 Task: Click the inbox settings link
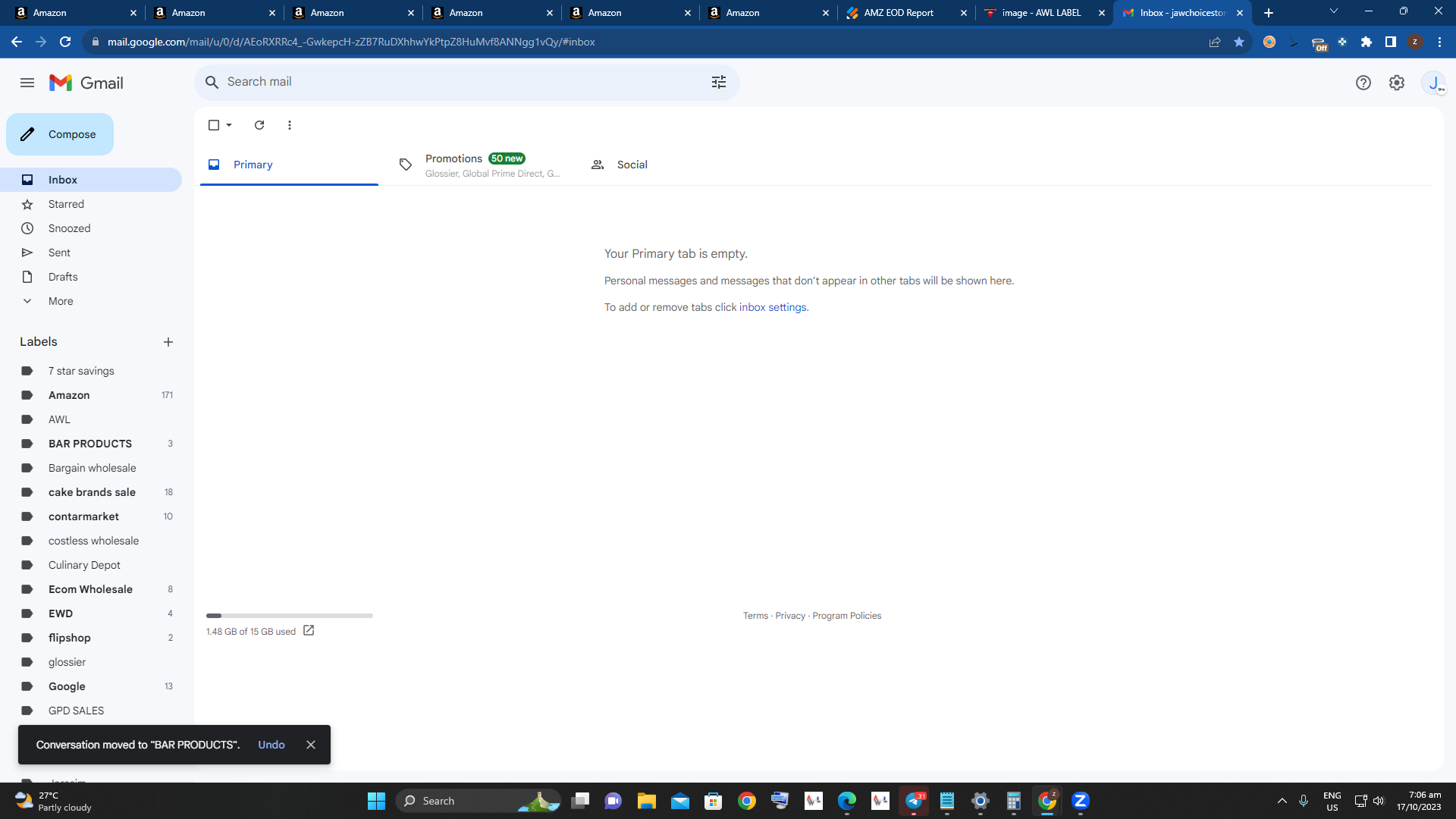coord(773,307)
